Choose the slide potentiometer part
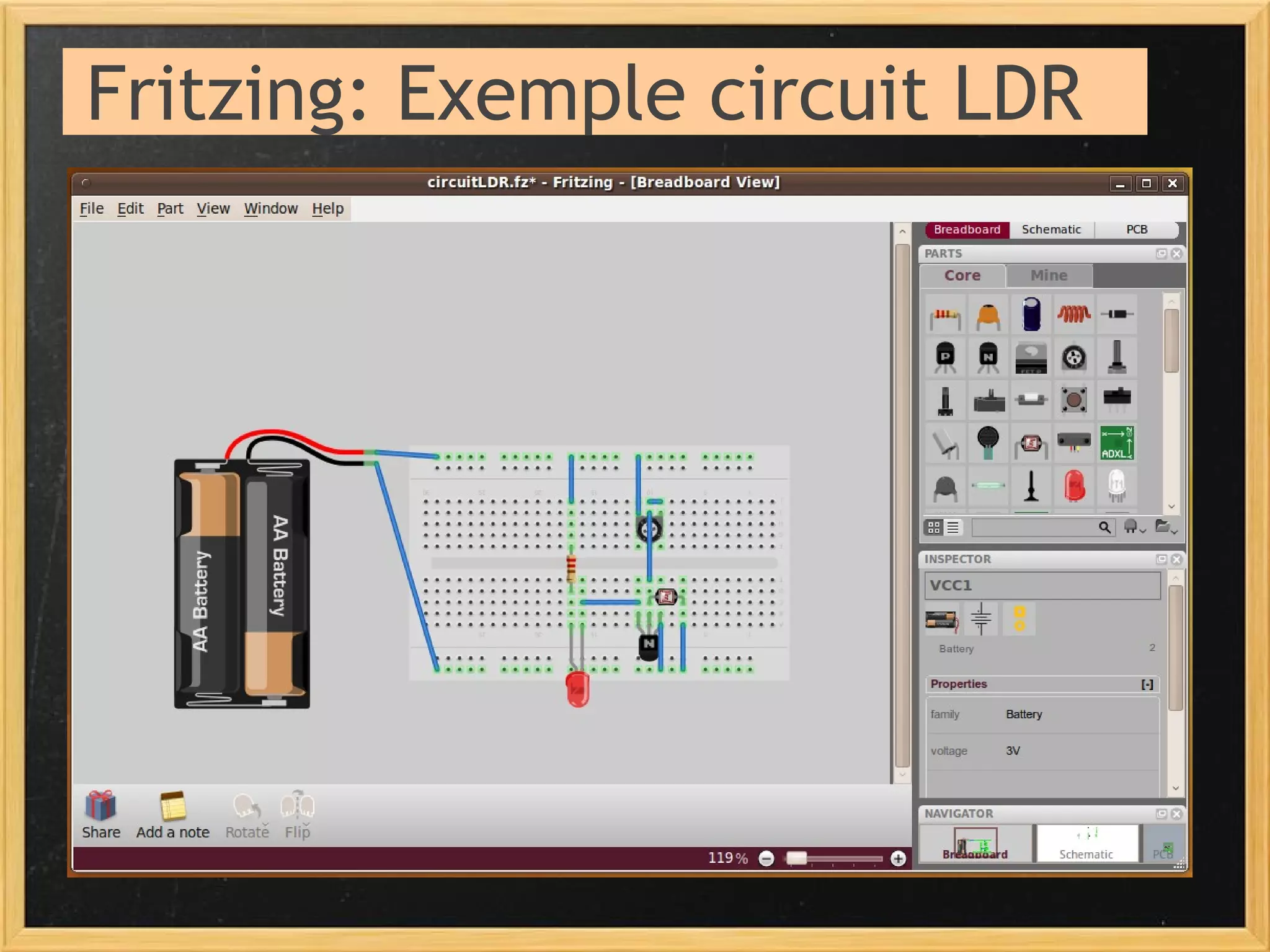1270x952 pixels. [x=988, y=400]
